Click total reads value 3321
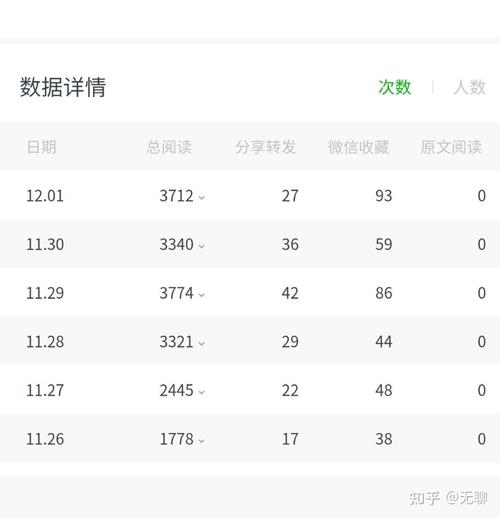Image resolution: width=500 pixels, height=518 pixels. pyautogui.click(x=176, y=342)
